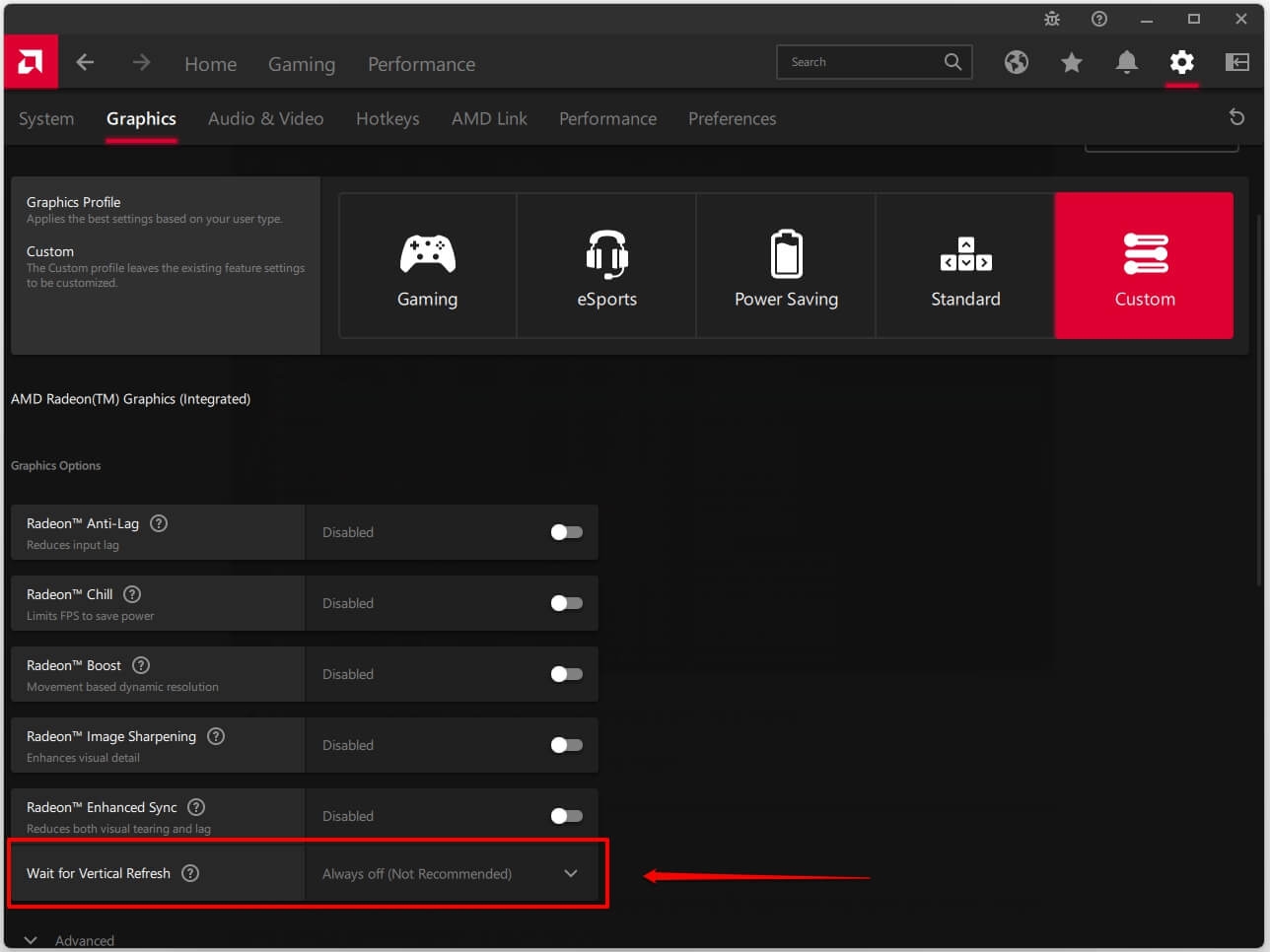The height and width of the screenshot is (952, 1270).
Task: Click the Graphics Profile description text
Action: [x=154, y=219]
